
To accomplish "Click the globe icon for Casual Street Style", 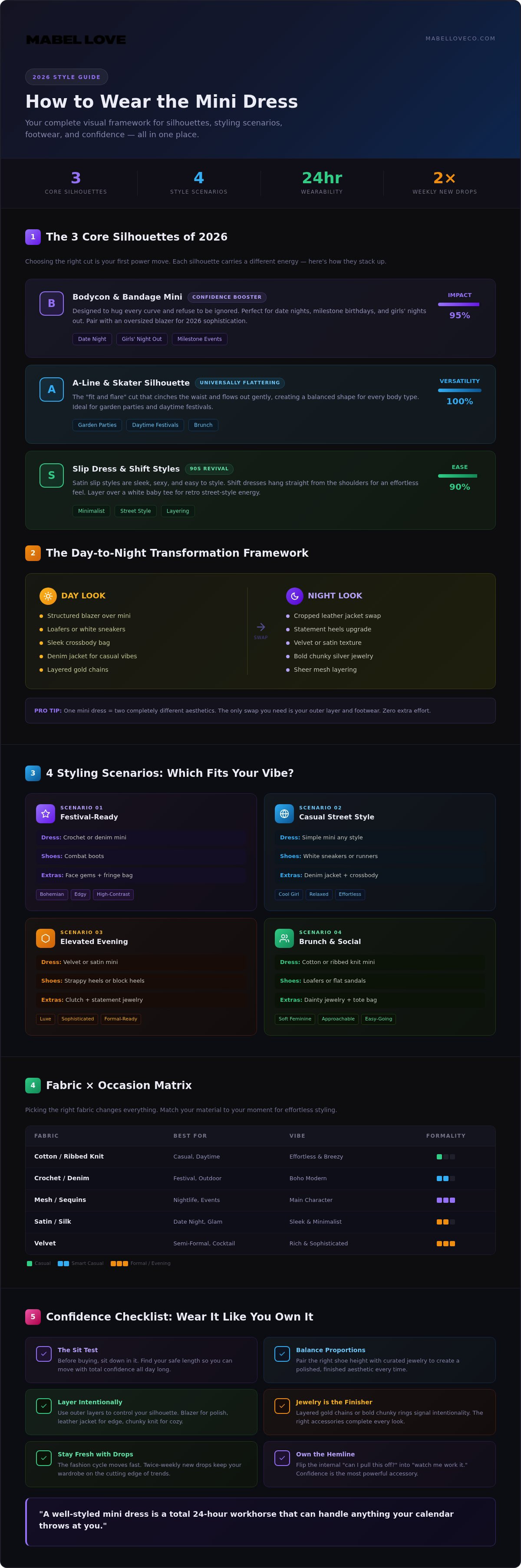I will click(284, 813).
